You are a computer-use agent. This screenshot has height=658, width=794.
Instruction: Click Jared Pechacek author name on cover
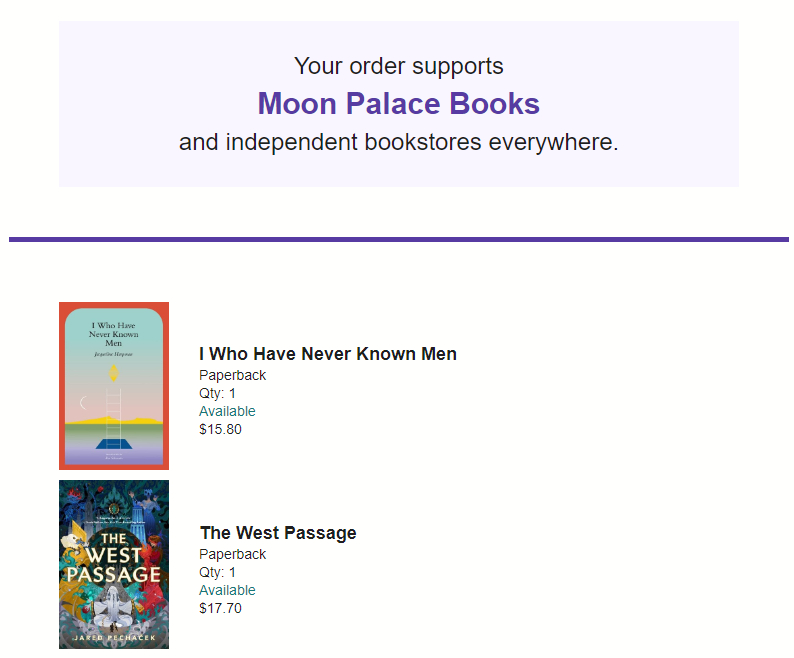pos(113,637)
